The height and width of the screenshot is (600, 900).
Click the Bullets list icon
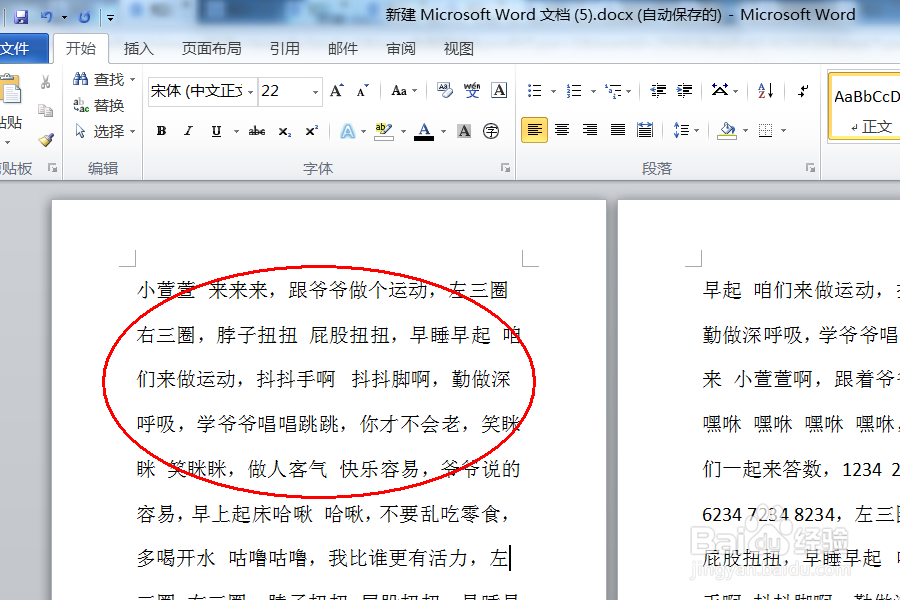coord(535,91)
